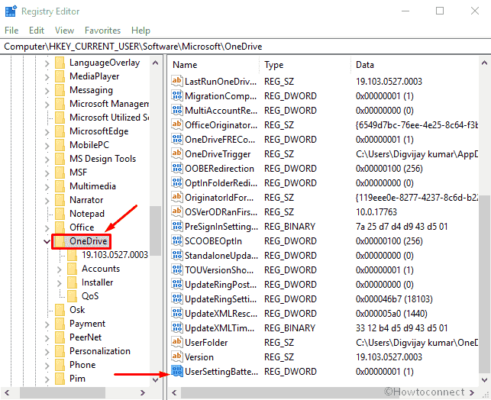The width and height of the screenshot is (491, 400).
Task: Click the tree pane scroll-right arrow
Action: [x=143, y=393]
